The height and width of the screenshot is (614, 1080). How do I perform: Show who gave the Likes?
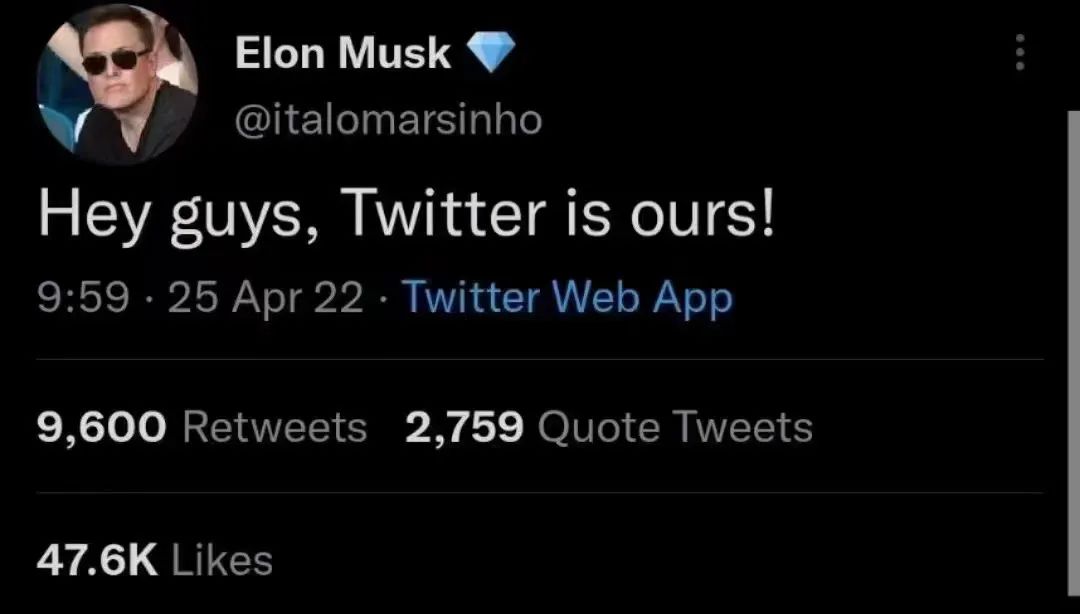pos(222,559)
